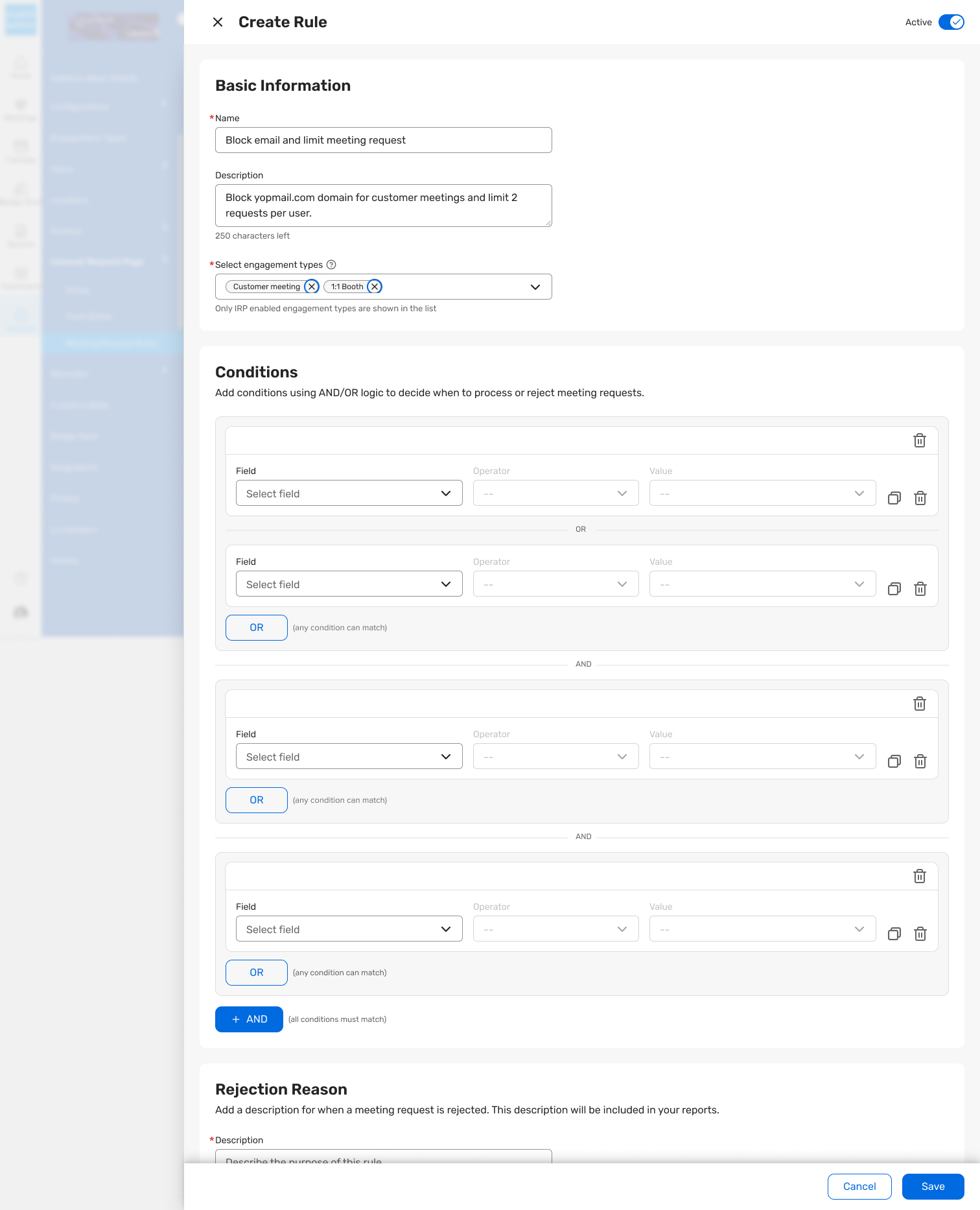Viewport: 980px width, 1210px height.
Task: Remove the 1:1 Booth engagement tag
Action: [375, 287]
